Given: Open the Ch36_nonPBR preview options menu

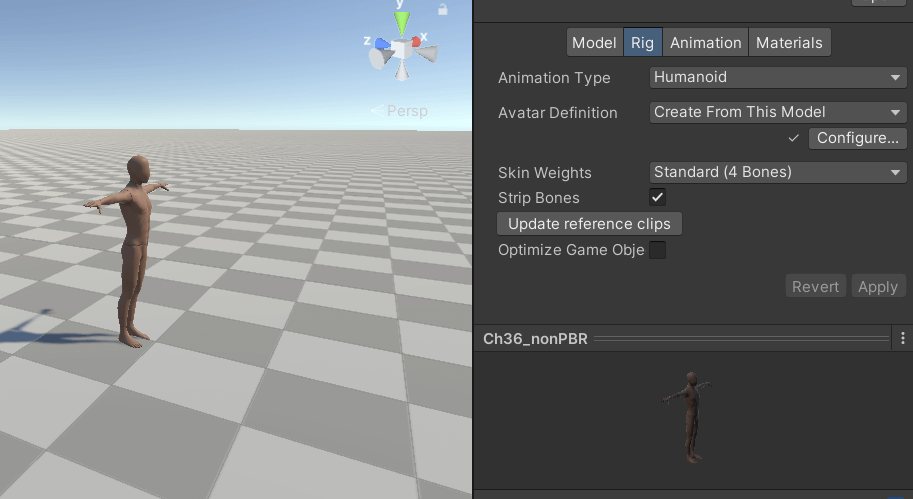Looking at the screenshot, I should 903,338.
